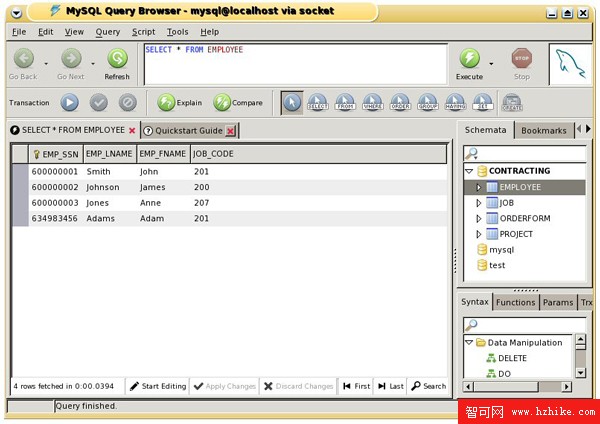Switch to the Bookmarks tab

pos(543,130)
